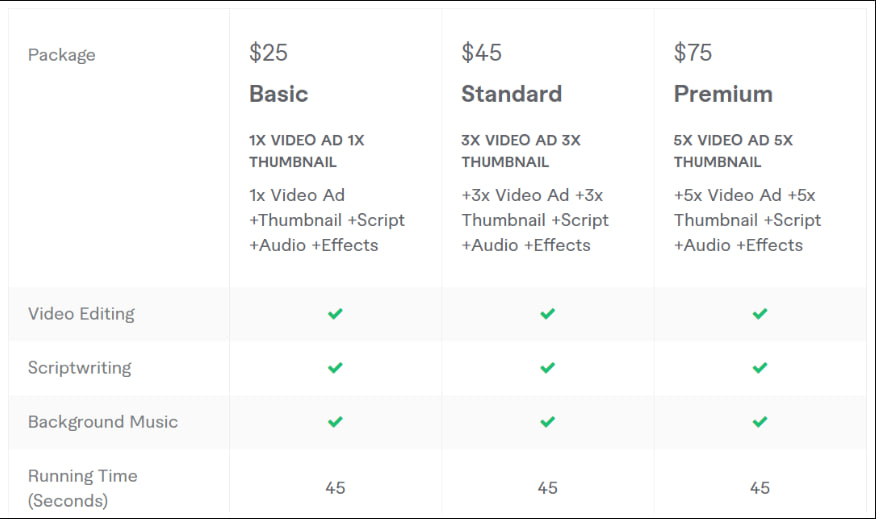Select the Premium package heading
Screen dimensions: 876x519
[x=723, y=94]
